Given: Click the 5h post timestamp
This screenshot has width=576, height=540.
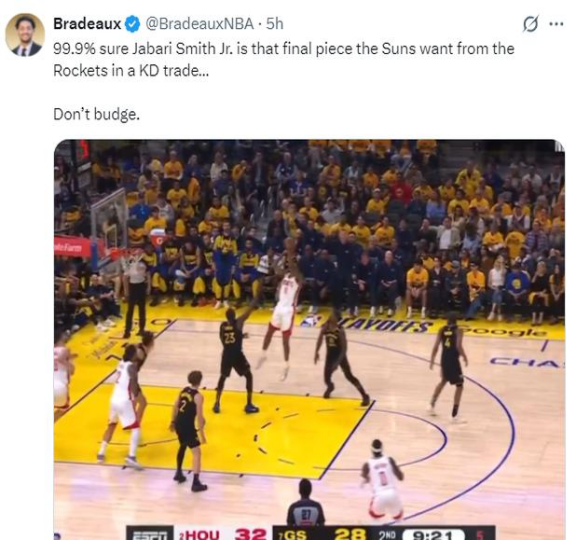Looking at the screenshot, I should coord(275,24).
